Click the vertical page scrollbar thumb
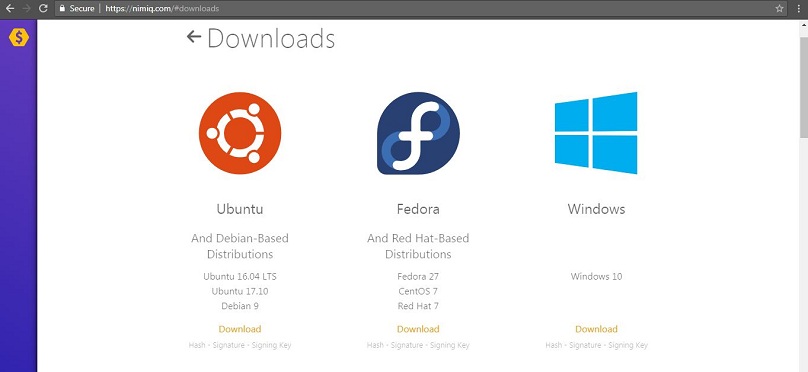Screen dimensions: 808x372 click(x=803, y=88)
